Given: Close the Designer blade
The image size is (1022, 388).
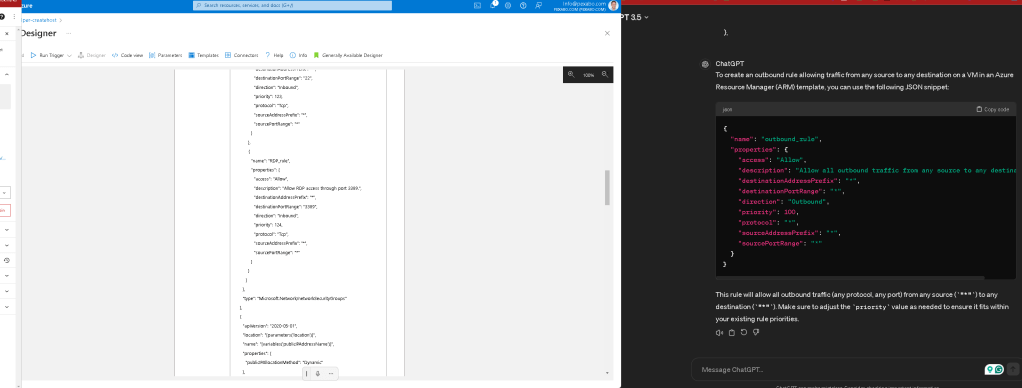Looking at the screenshot, I should (607, 33).
